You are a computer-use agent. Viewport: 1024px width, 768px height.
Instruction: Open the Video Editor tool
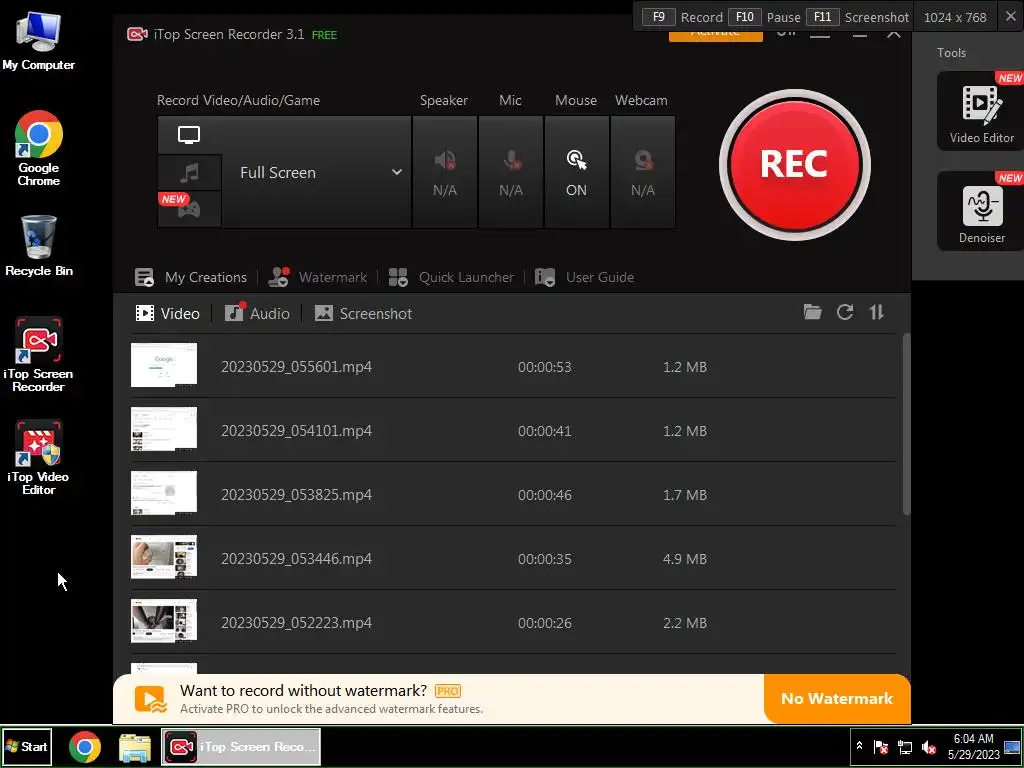click(981, 111)
